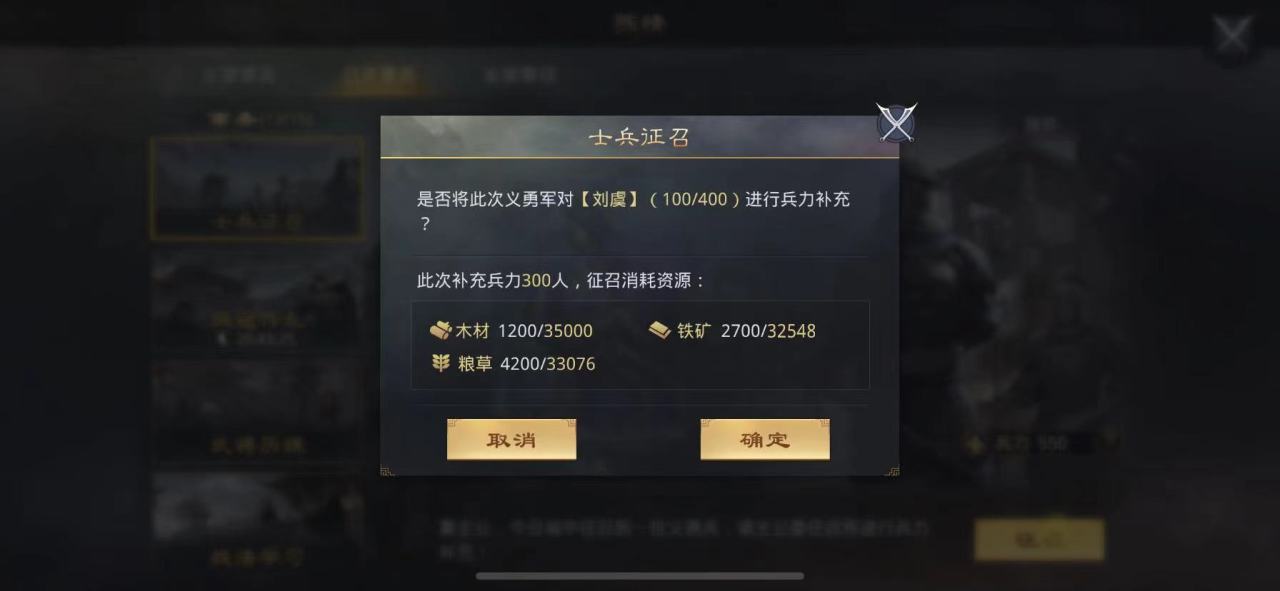Cancel recruitment with the 取消 button
1280x591 pixels.
[x=511, y=440]
